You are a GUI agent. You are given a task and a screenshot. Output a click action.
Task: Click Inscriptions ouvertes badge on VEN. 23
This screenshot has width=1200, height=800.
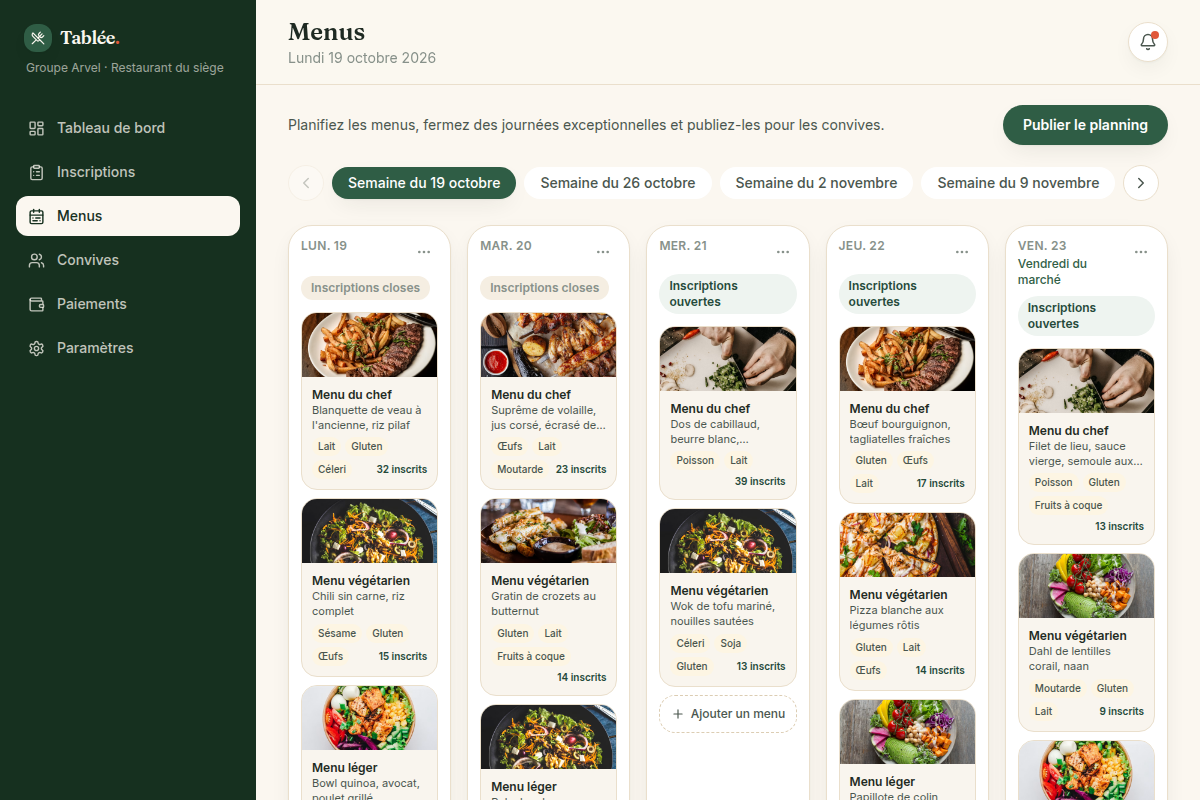coord(1086,316)
